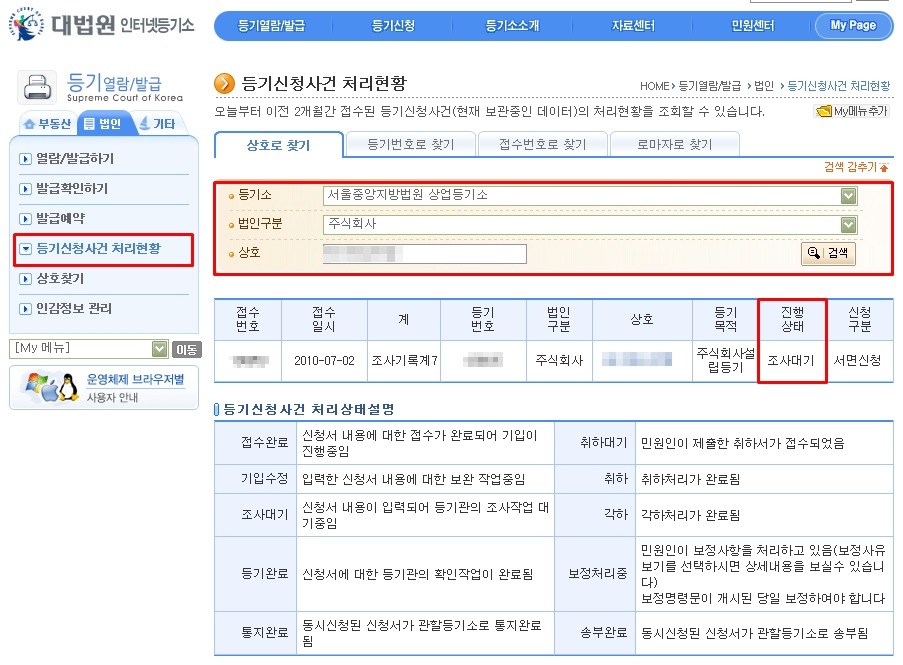
Task: Click date cell 2010-07-02
Action: coord(324,361)
